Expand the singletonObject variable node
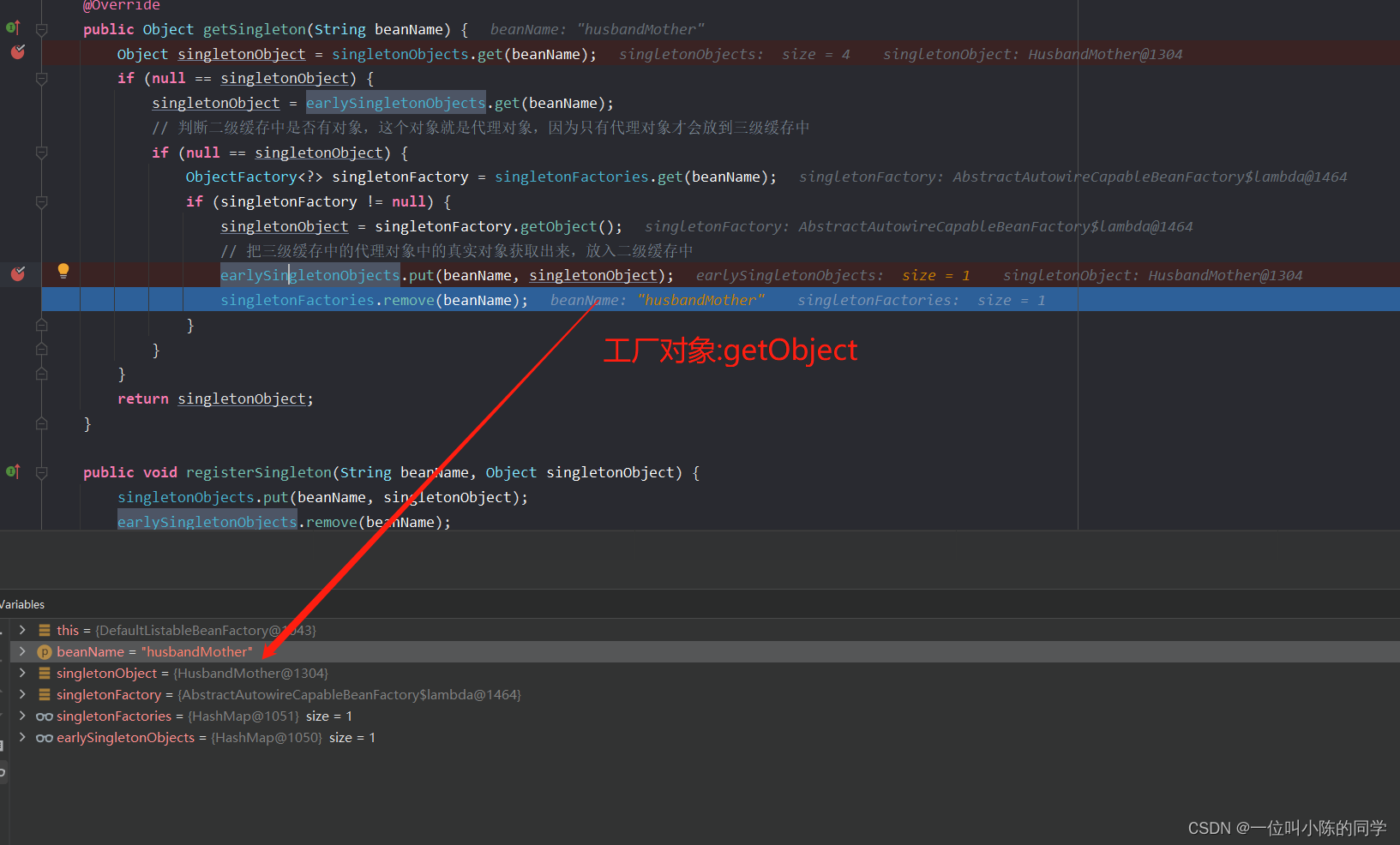 (22, 673)
